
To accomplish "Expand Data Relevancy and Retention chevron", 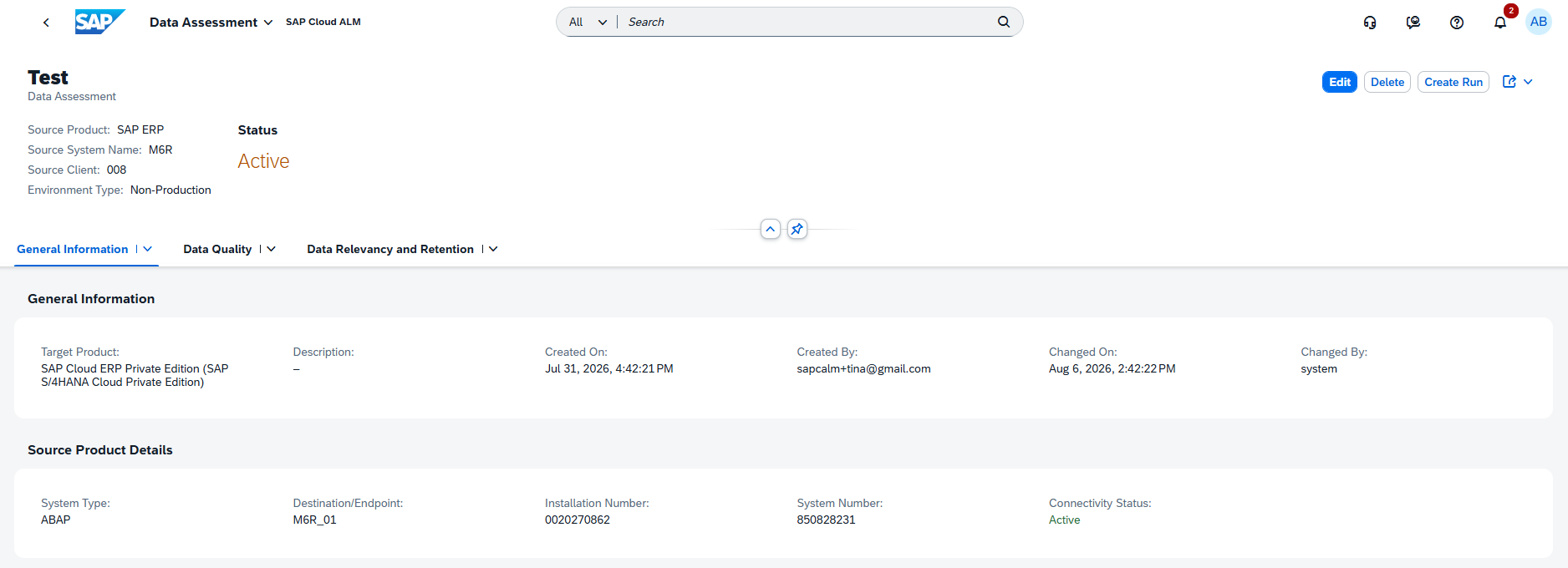I will pos(493,249).
